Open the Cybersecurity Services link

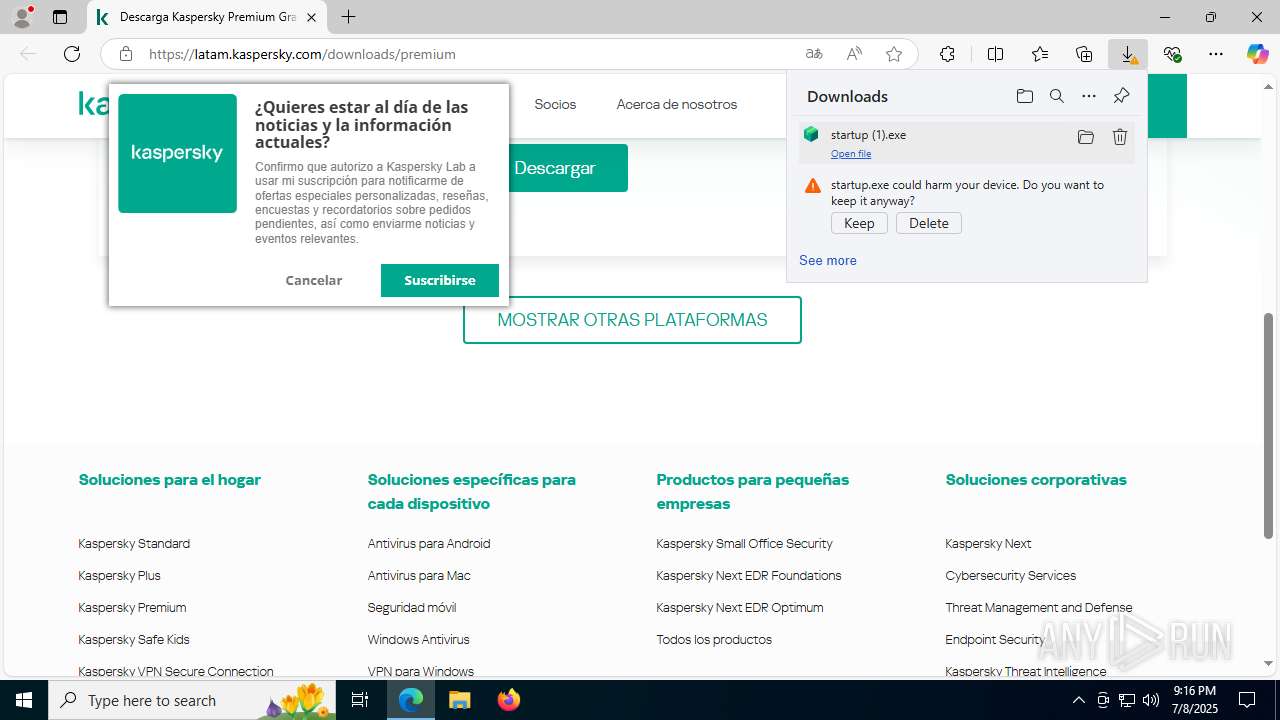(x=1011, y=576)
